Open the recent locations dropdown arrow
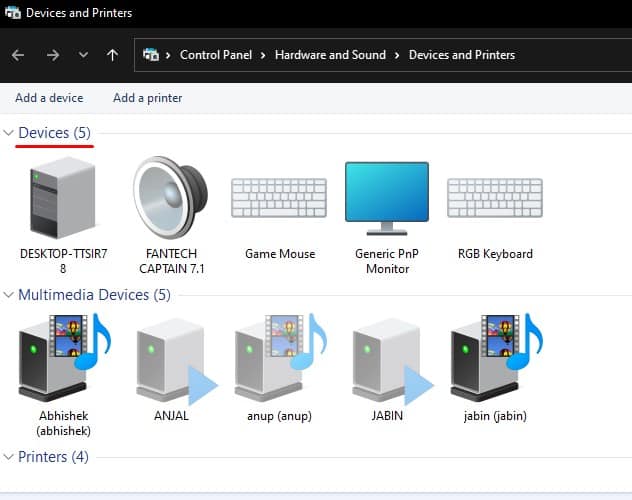This screenshot has height=500, width=632. click(x=83, y=54)
